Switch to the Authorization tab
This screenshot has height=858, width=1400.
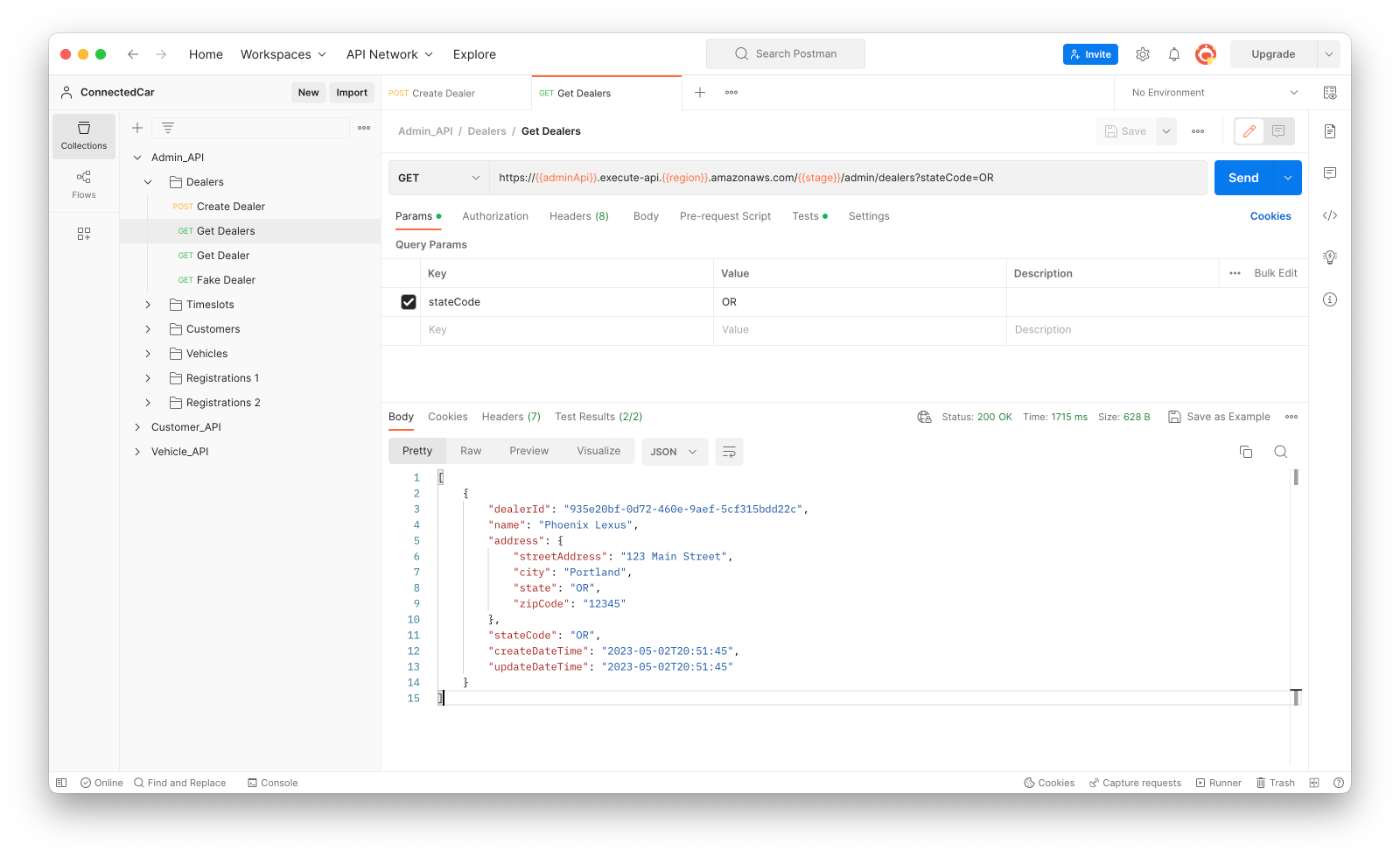(495, 216)
